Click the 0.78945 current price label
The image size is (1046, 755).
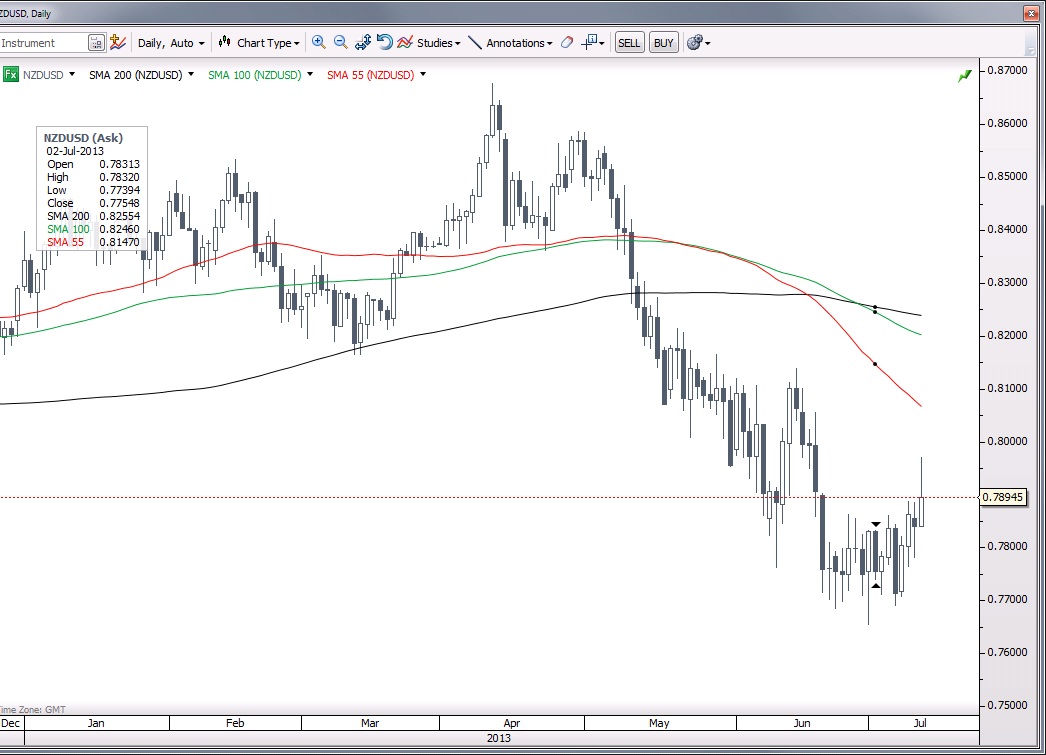[x=1001, y=497]
